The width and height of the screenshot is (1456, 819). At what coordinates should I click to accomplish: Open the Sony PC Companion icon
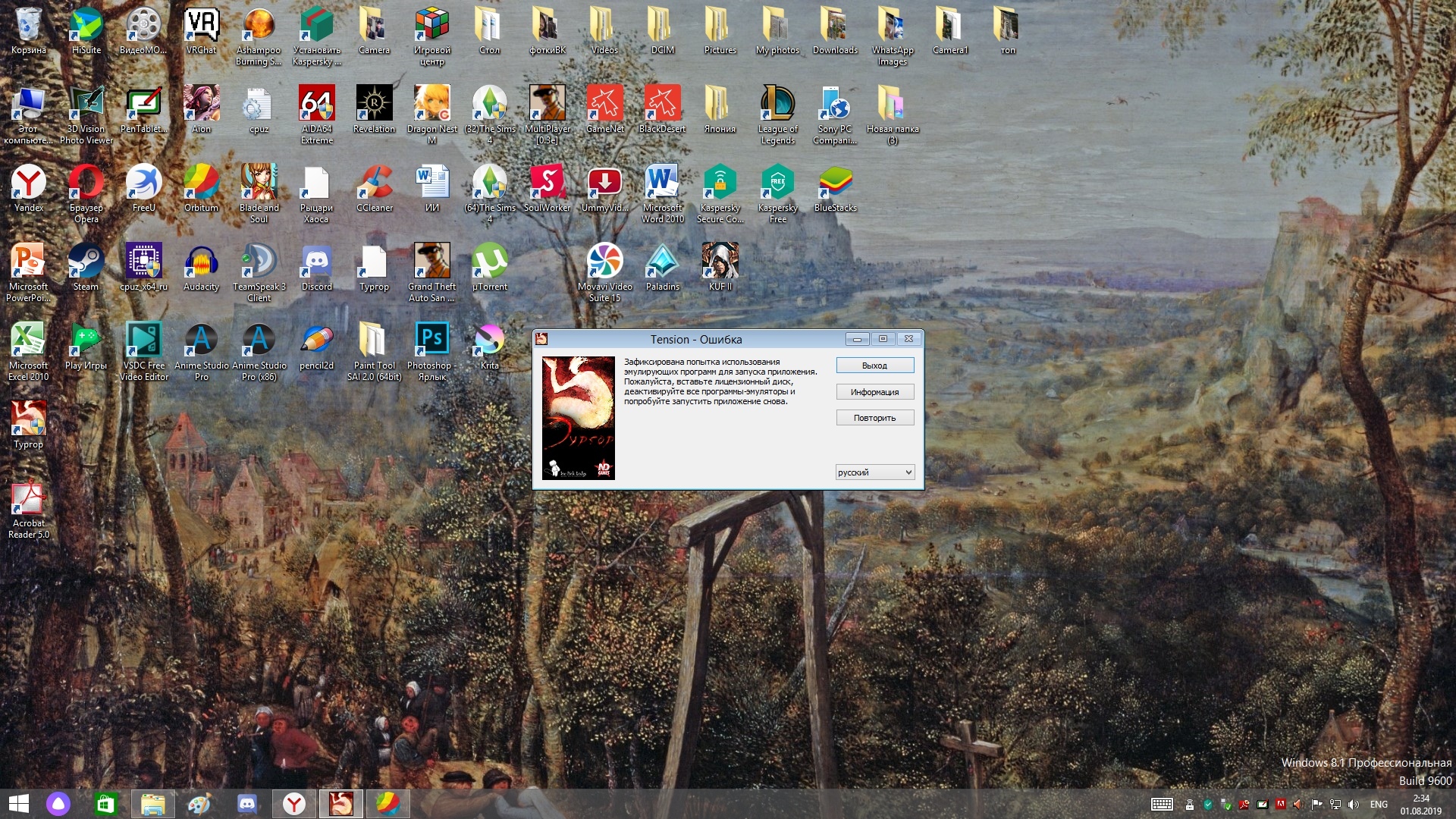(x=835, y=114)
